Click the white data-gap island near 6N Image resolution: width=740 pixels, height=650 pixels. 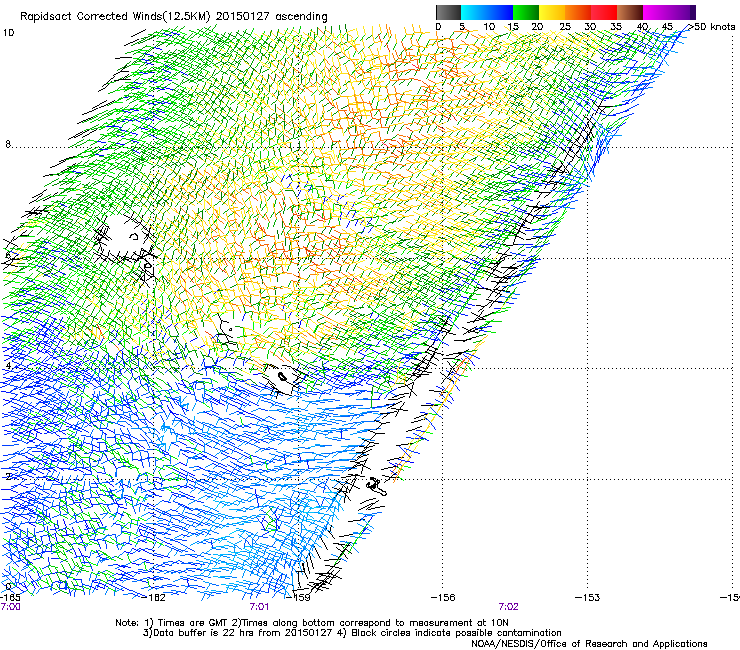click(124, 237)
